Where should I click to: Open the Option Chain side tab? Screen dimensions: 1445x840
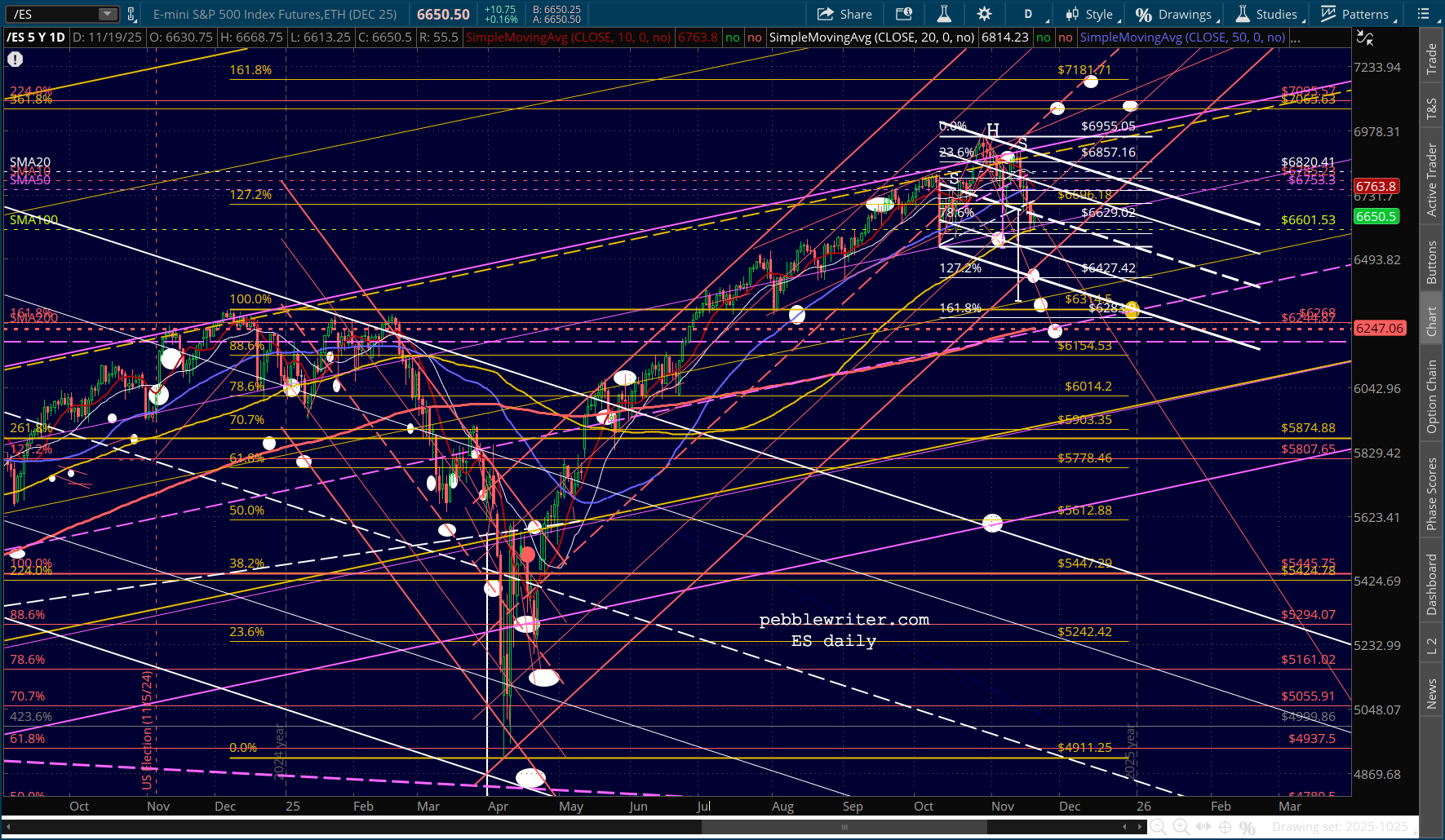coord(1431,397)
